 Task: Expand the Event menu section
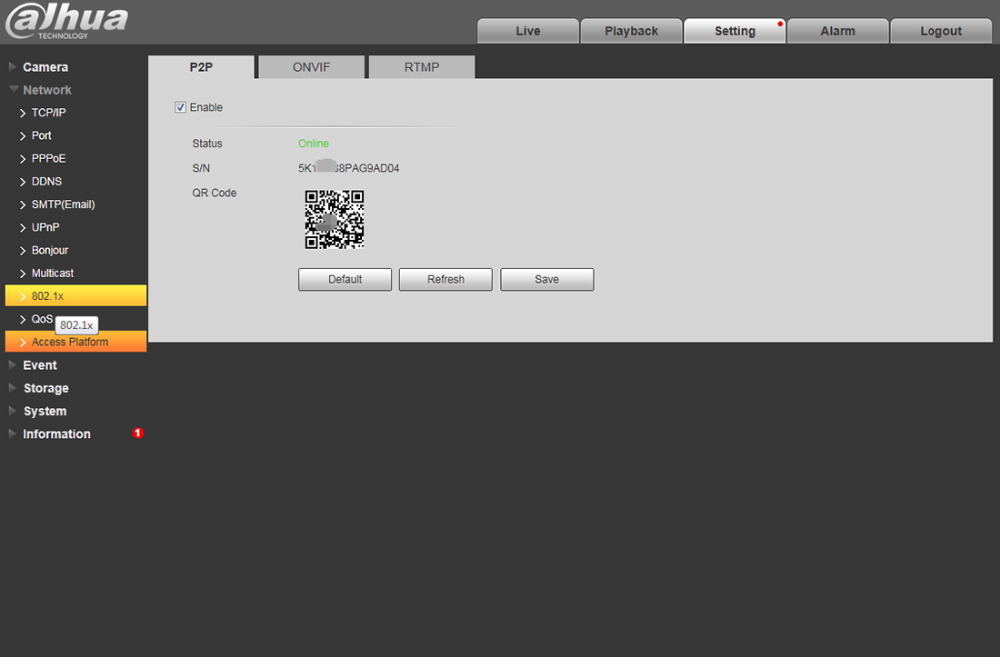40,365
